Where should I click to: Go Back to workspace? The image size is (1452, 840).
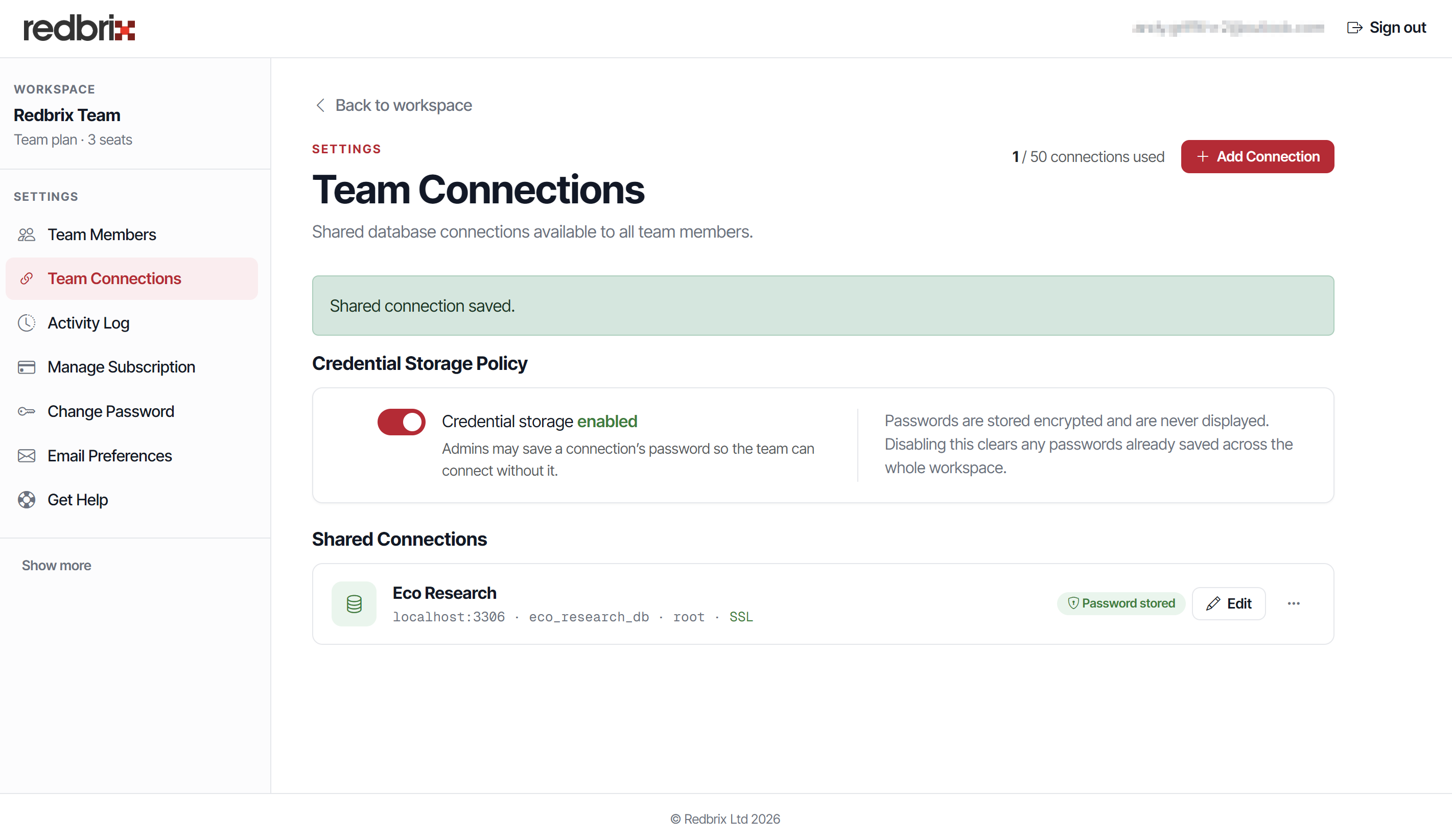(393, 105)
